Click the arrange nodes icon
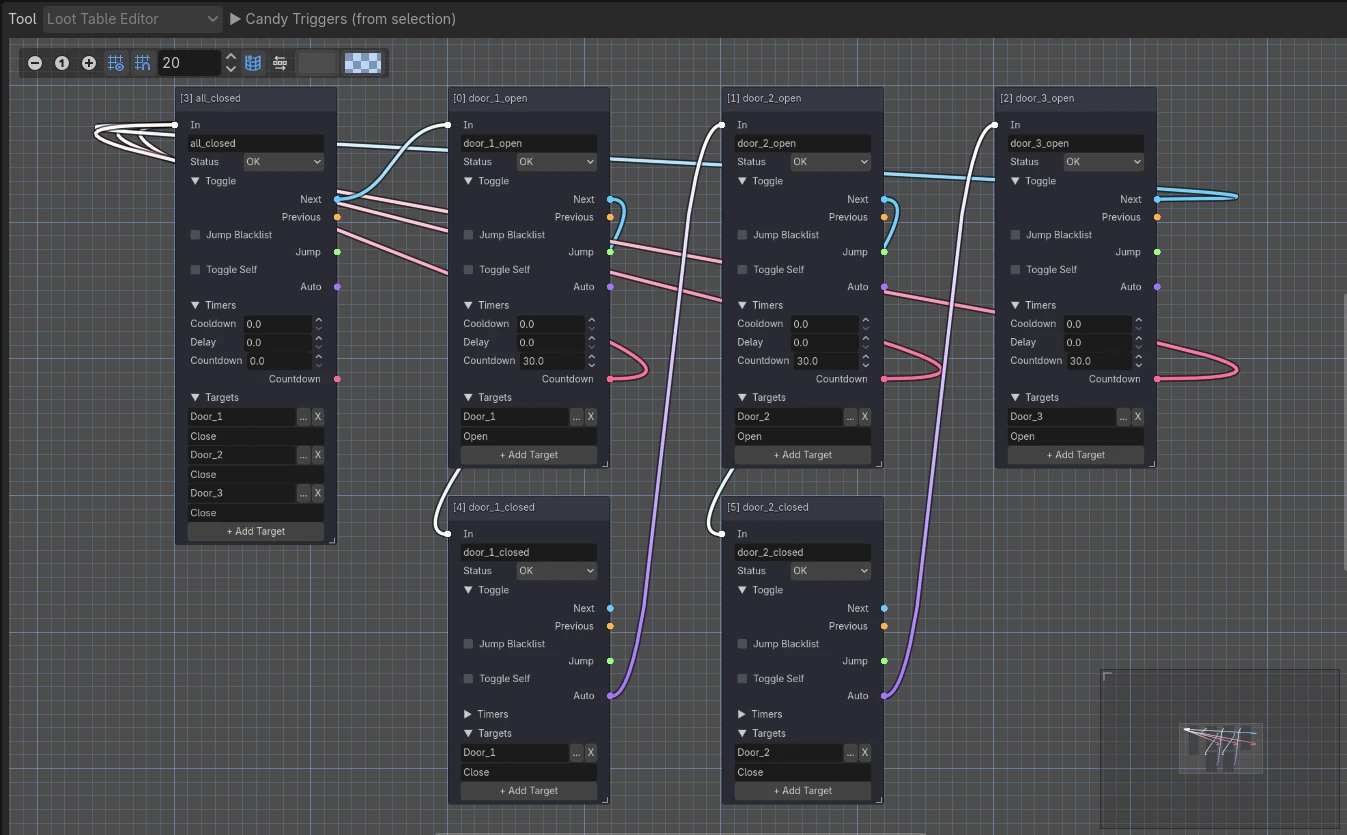 click(x=280, y=63)
